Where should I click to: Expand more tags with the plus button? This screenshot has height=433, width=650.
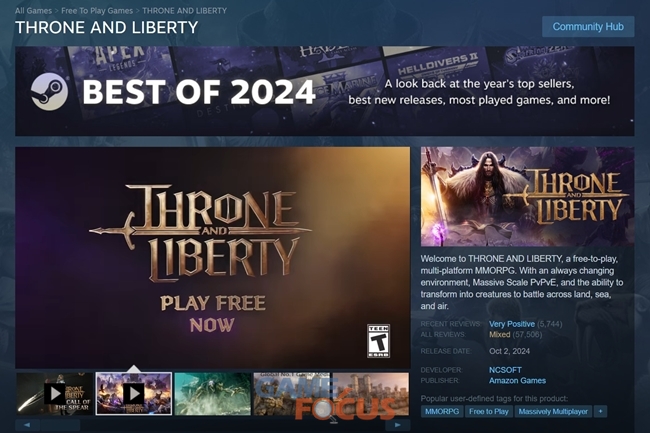600,411
